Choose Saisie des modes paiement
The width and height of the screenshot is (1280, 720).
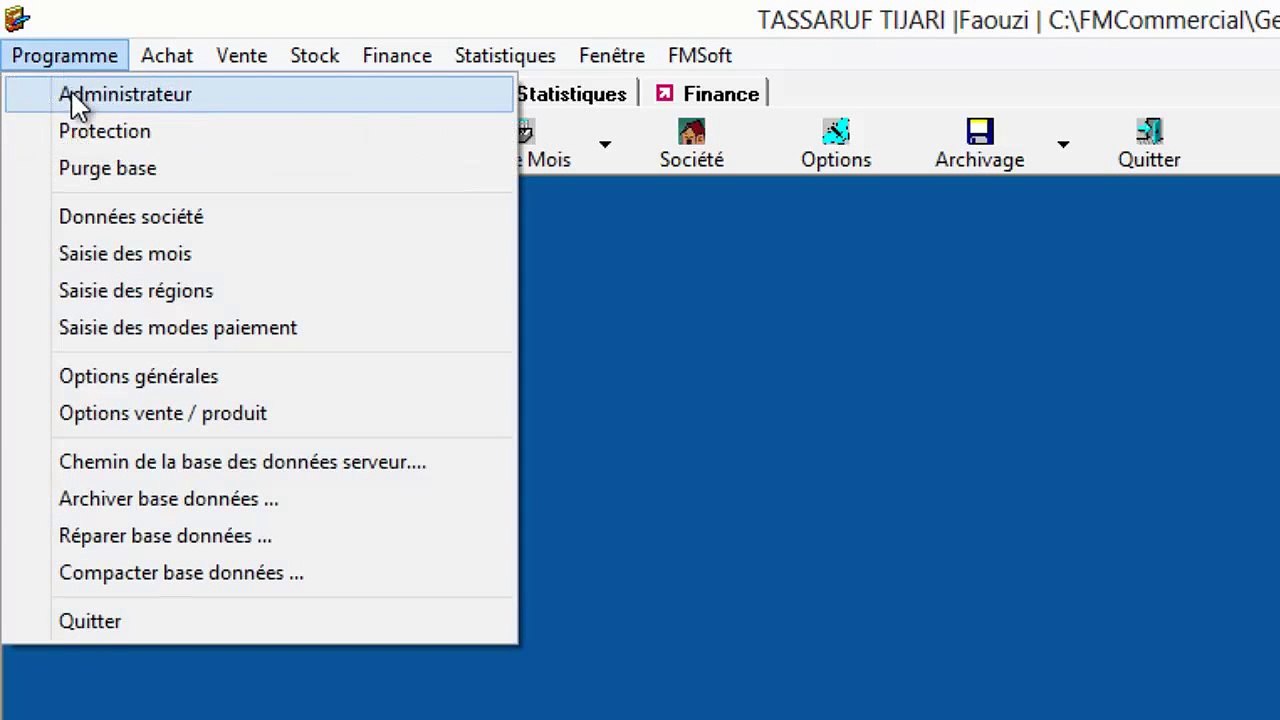(x=259, y=328)
